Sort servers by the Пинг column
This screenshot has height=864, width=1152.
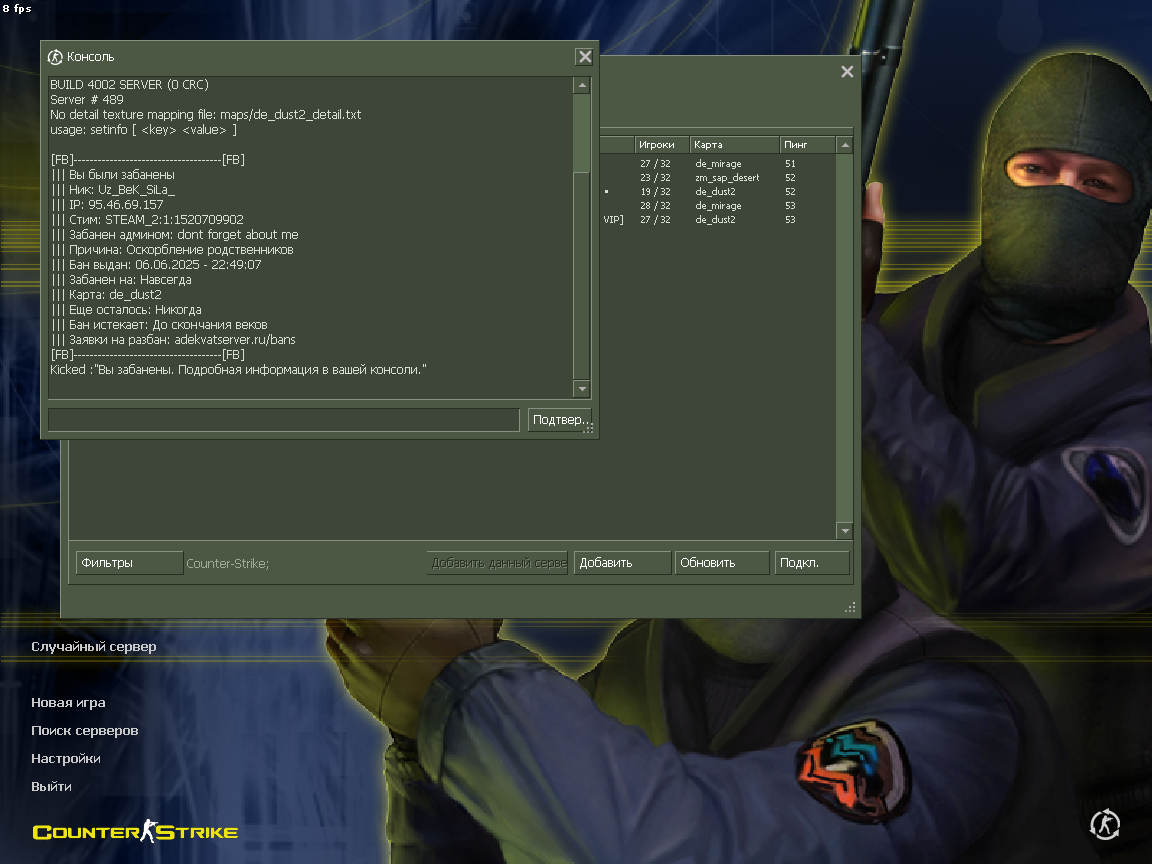click(x=807, y=145)
